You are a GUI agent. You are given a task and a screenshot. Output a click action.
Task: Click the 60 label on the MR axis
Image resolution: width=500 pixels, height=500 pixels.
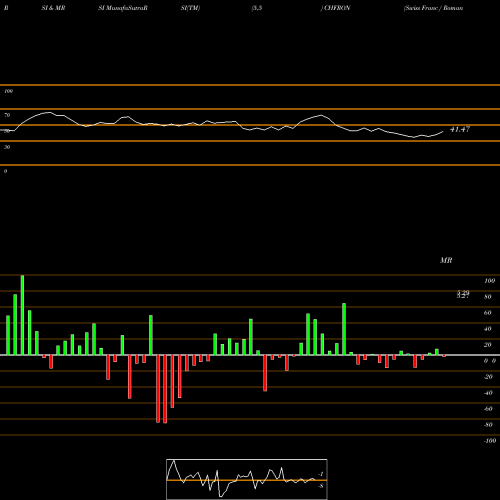[x=488, y=313]
